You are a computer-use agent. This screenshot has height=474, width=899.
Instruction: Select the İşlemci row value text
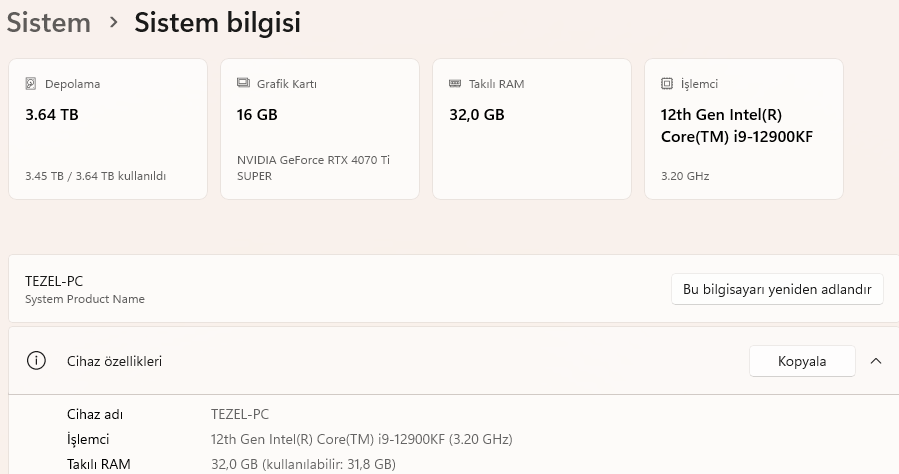tap(362, 440)
